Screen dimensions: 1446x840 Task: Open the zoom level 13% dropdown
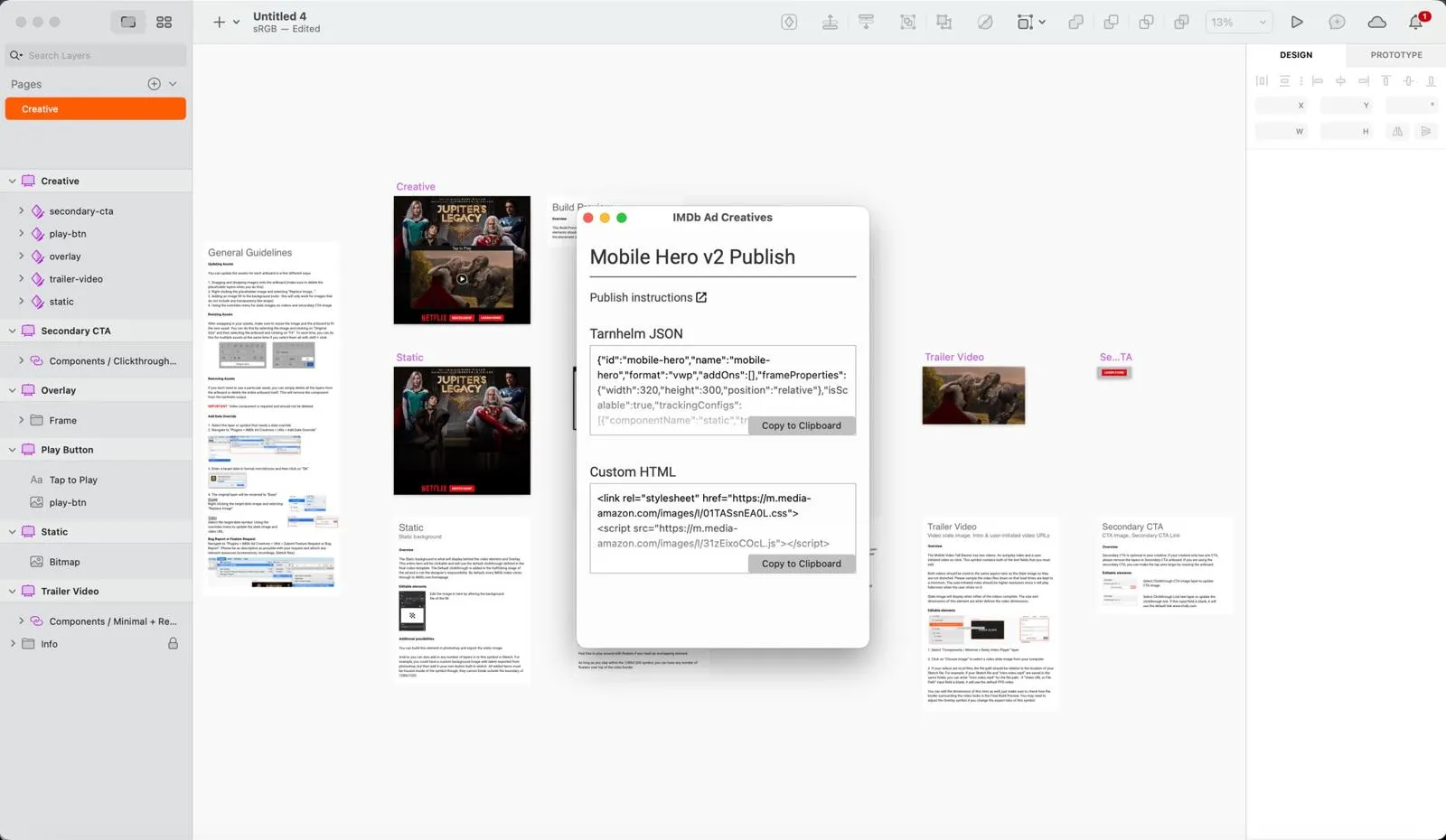pos(1238,22)
